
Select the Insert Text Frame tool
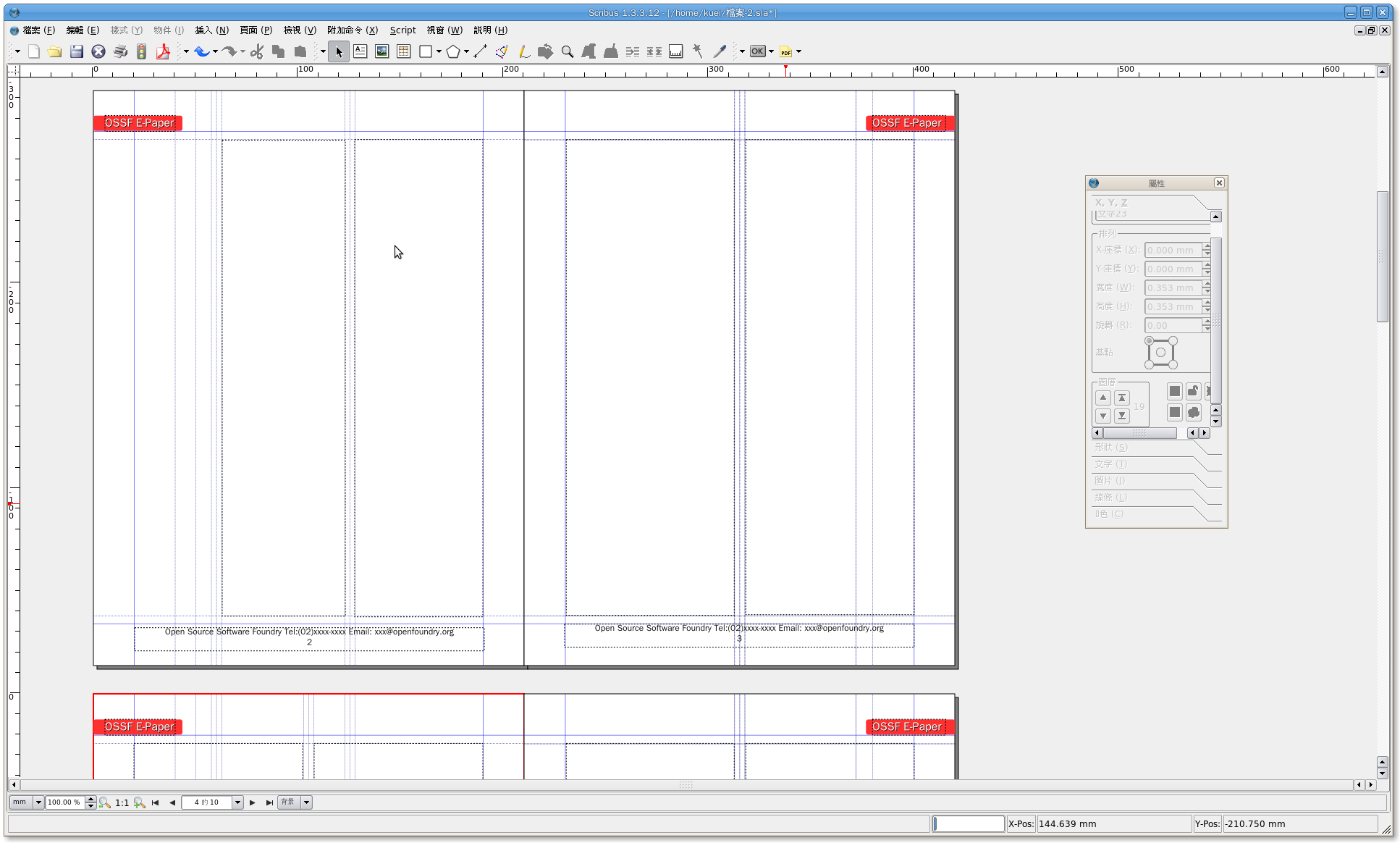pyautogui.click(x=360, y=51)
